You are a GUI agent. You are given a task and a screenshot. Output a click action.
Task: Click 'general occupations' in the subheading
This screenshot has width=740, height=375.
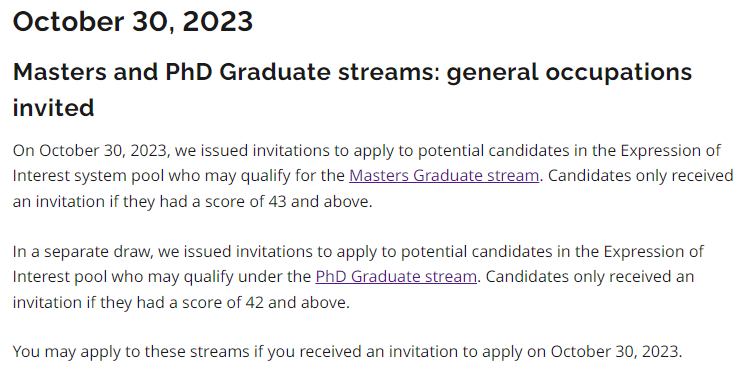569,72
